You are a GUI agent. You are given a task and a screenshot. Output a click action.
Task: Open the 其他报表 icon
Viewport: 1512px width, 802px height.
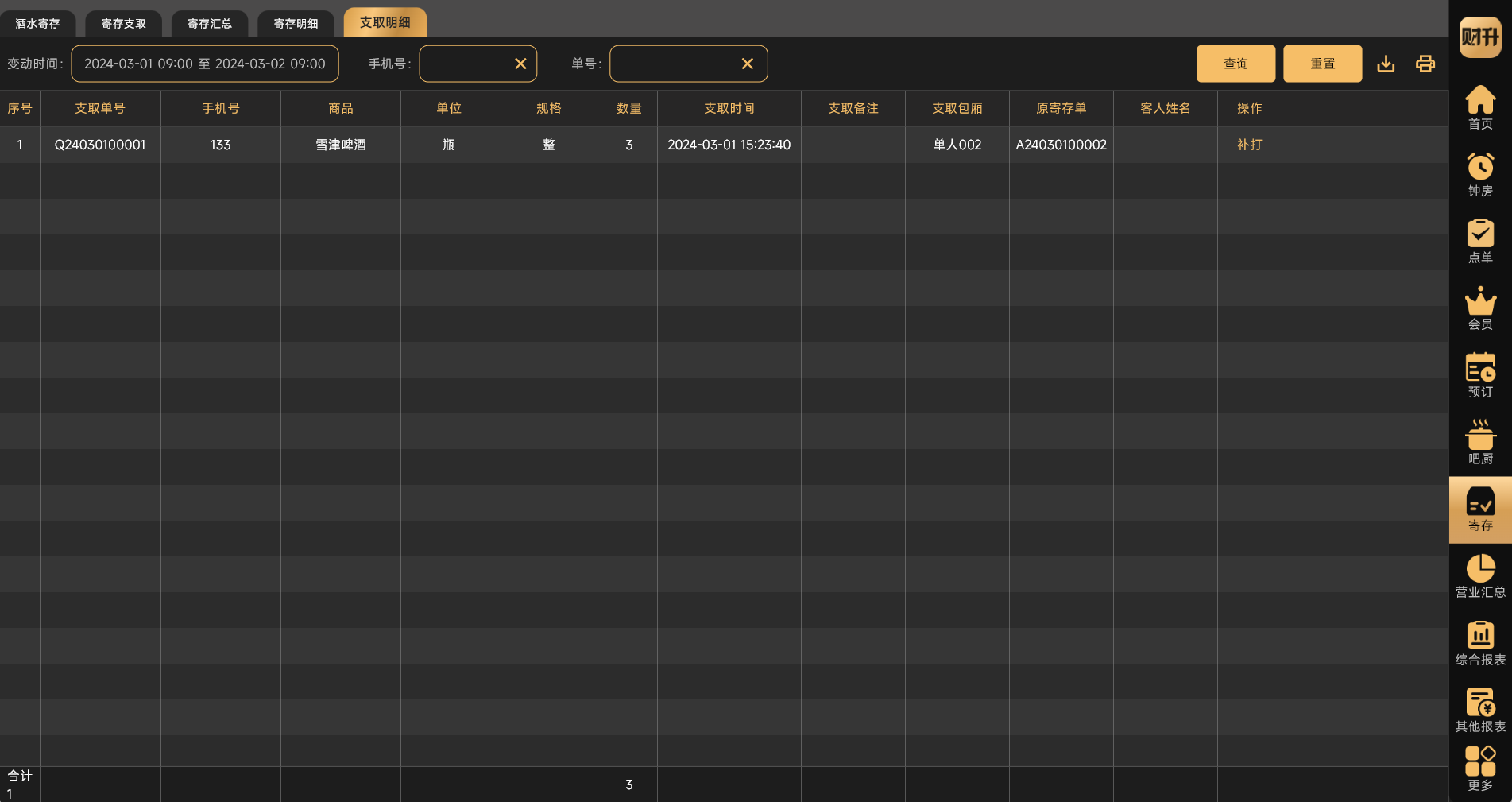1480,711
